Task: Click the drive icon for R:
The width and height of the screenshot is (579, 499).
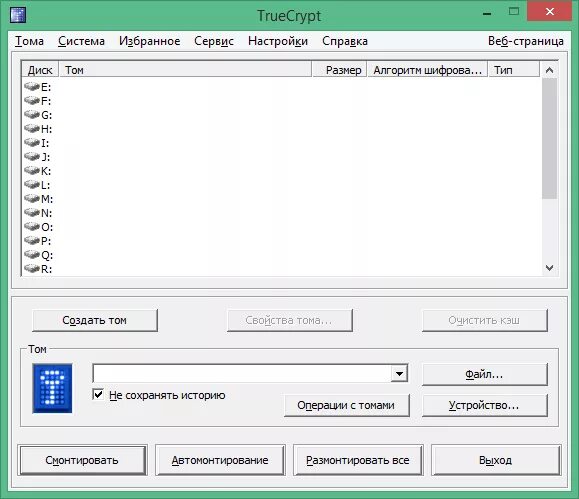Action: (x=32, y=269)
